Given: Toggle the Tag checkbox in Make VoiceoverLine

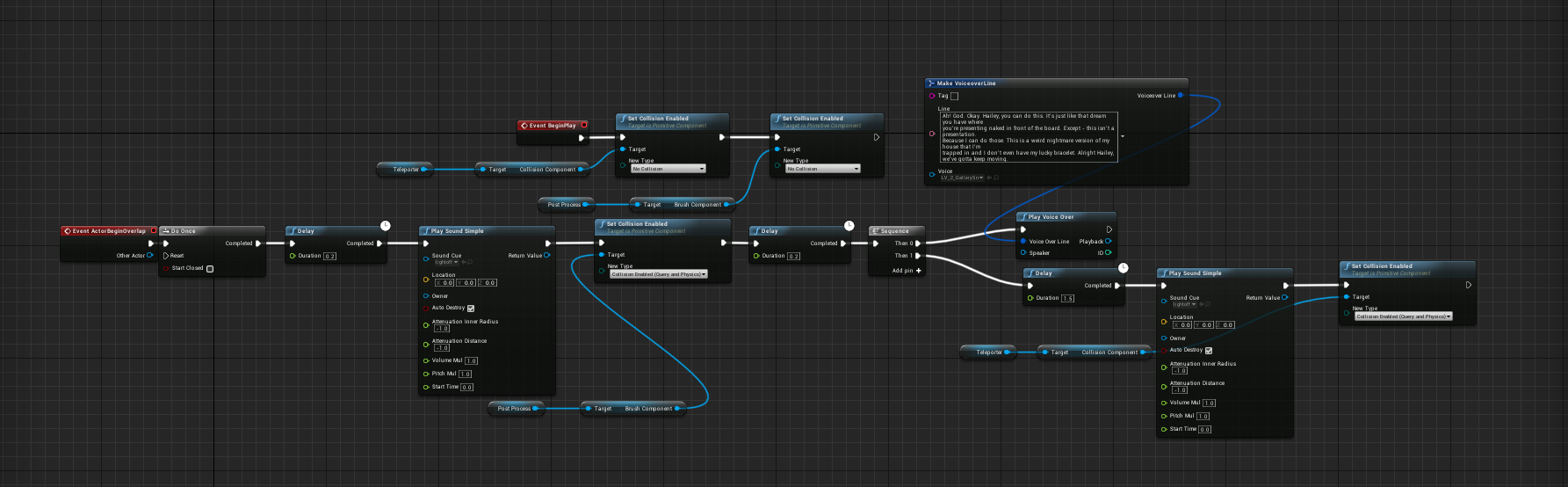Looking at the screenshot, I should click(955, 96).
